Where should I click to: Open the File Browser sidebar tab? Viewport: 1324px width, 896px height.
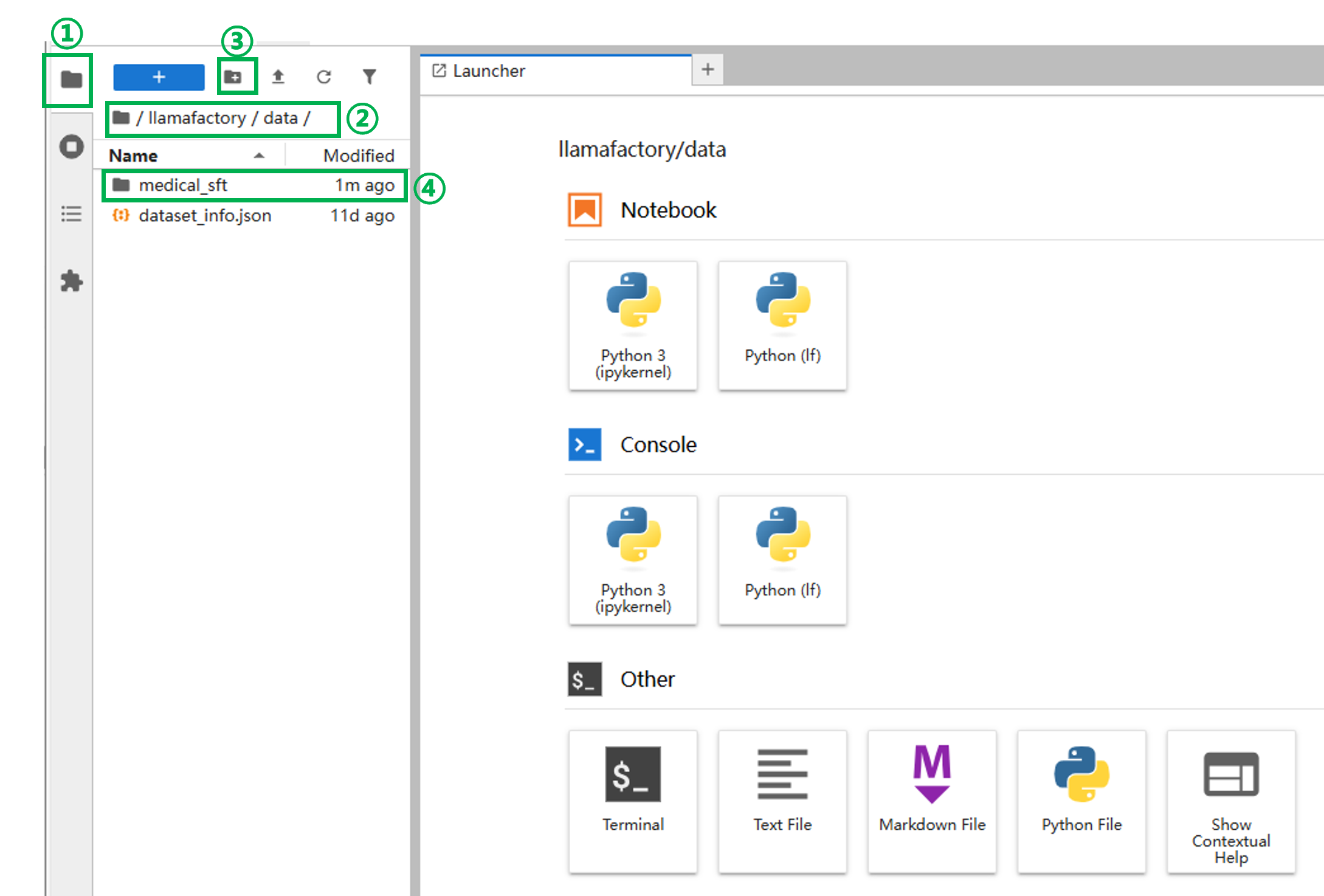click(x=71, y=80)
